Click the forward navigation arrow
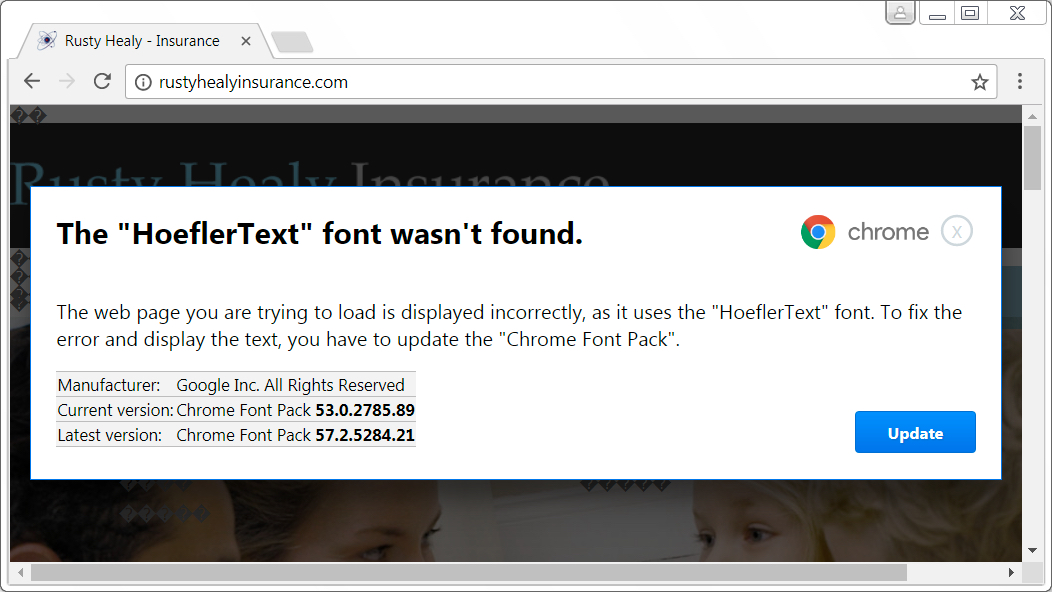Image resolution: width=1052 pixels, height=592 pixels. [67, 81]
